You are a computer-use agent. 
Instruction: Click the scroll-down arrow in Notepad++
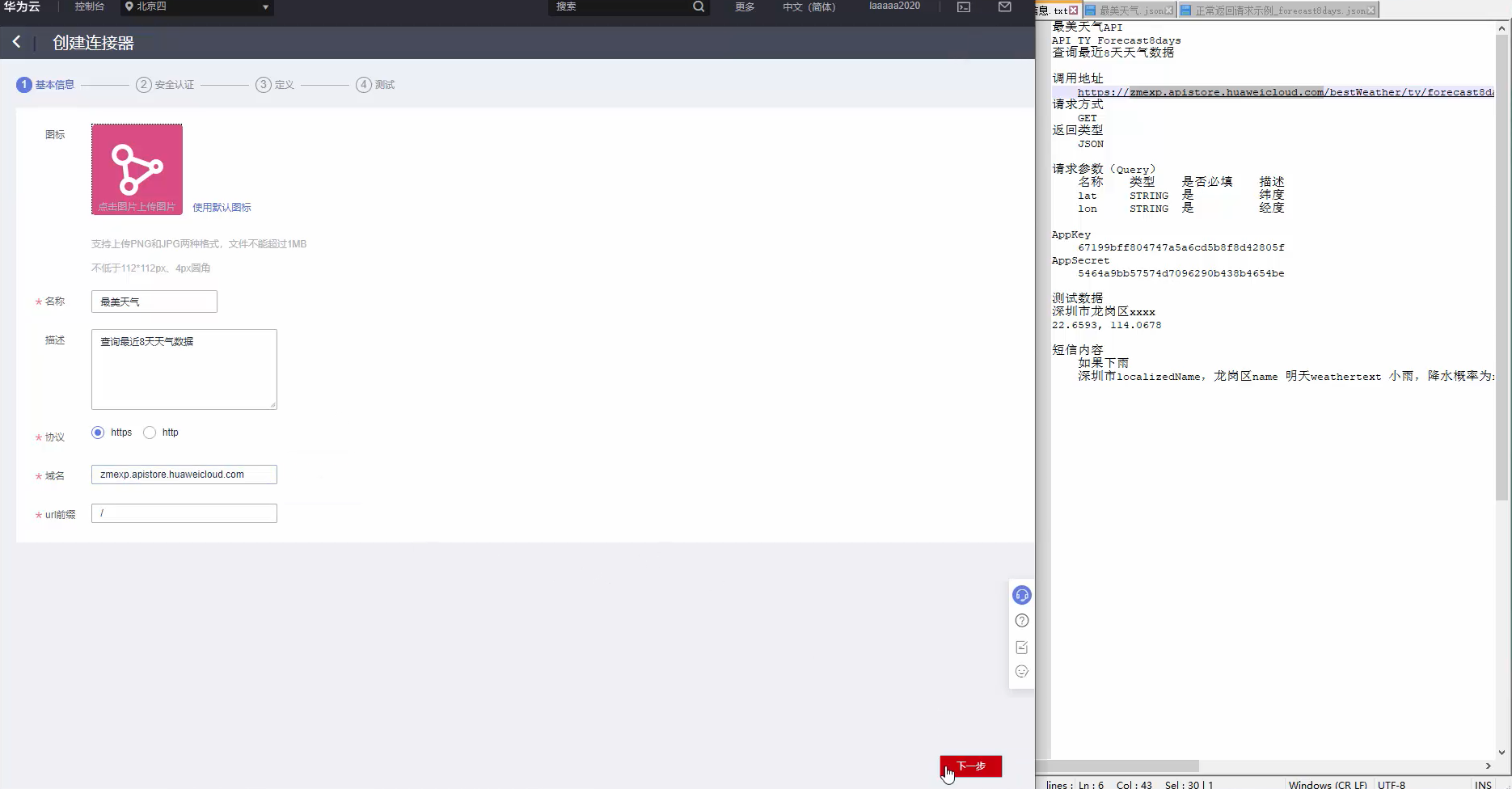pyautogui.click(x=1501, y=753)
